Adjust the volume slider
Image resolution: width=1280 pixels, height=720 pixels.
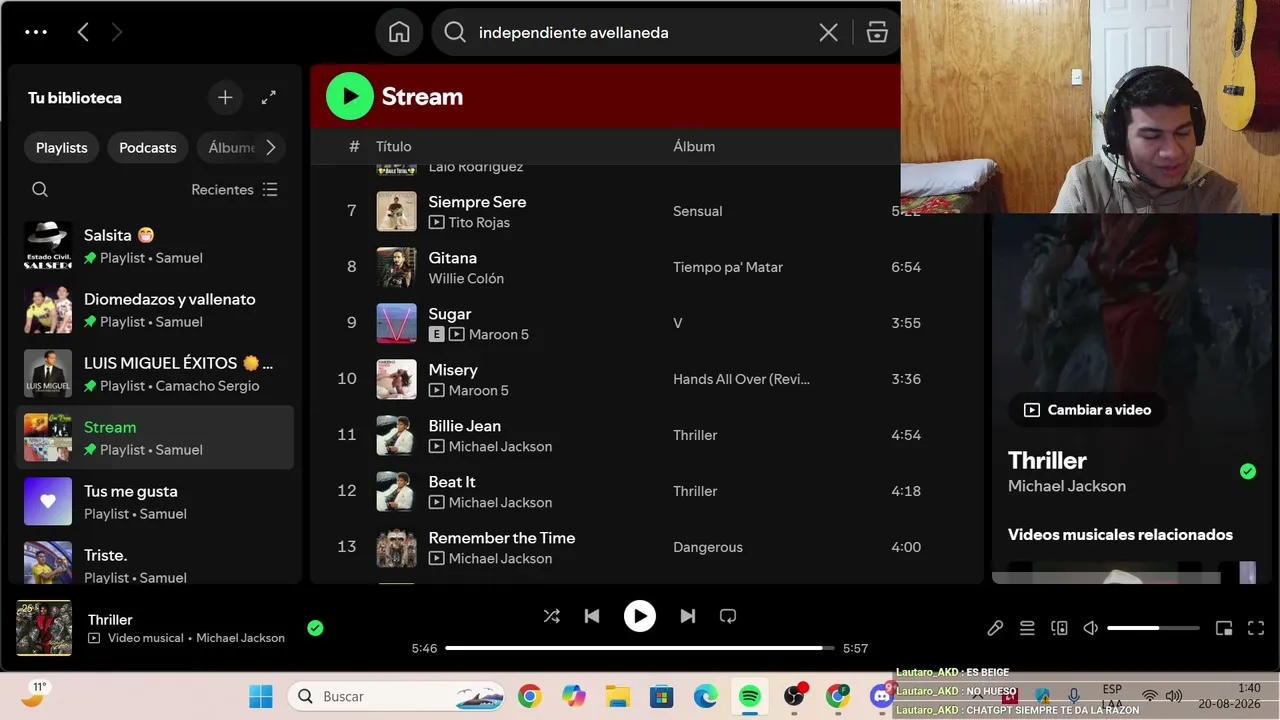(x=1153, y=628)
